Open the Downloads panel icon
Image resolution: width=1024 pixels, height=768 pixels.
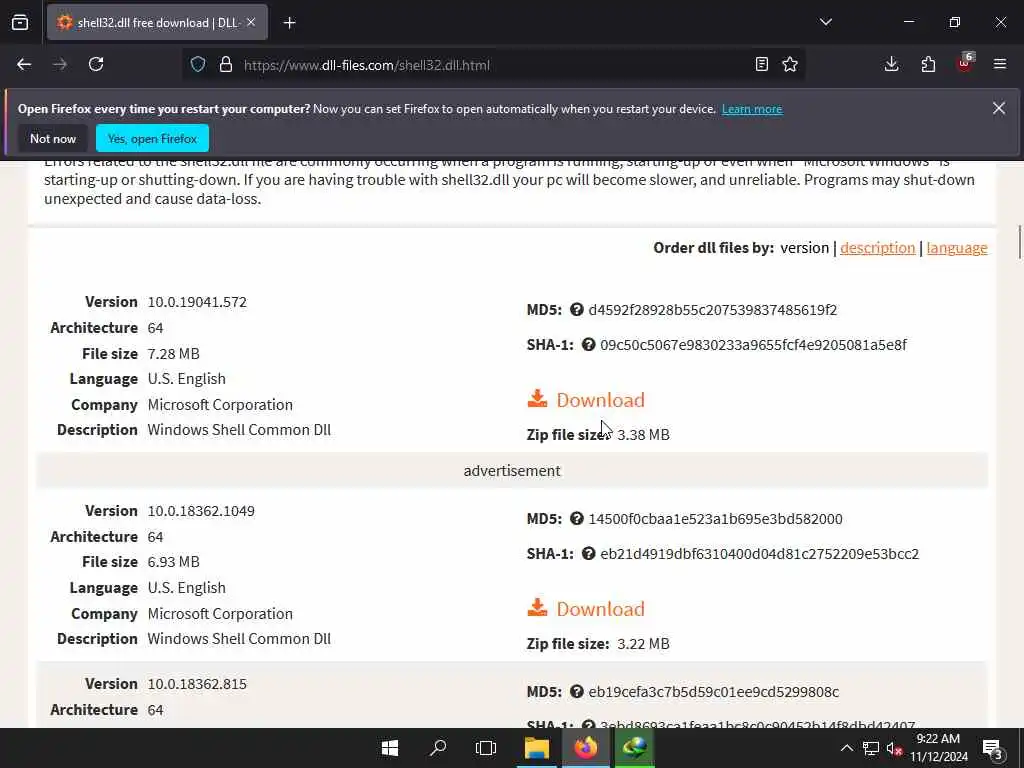click(891, 65)
